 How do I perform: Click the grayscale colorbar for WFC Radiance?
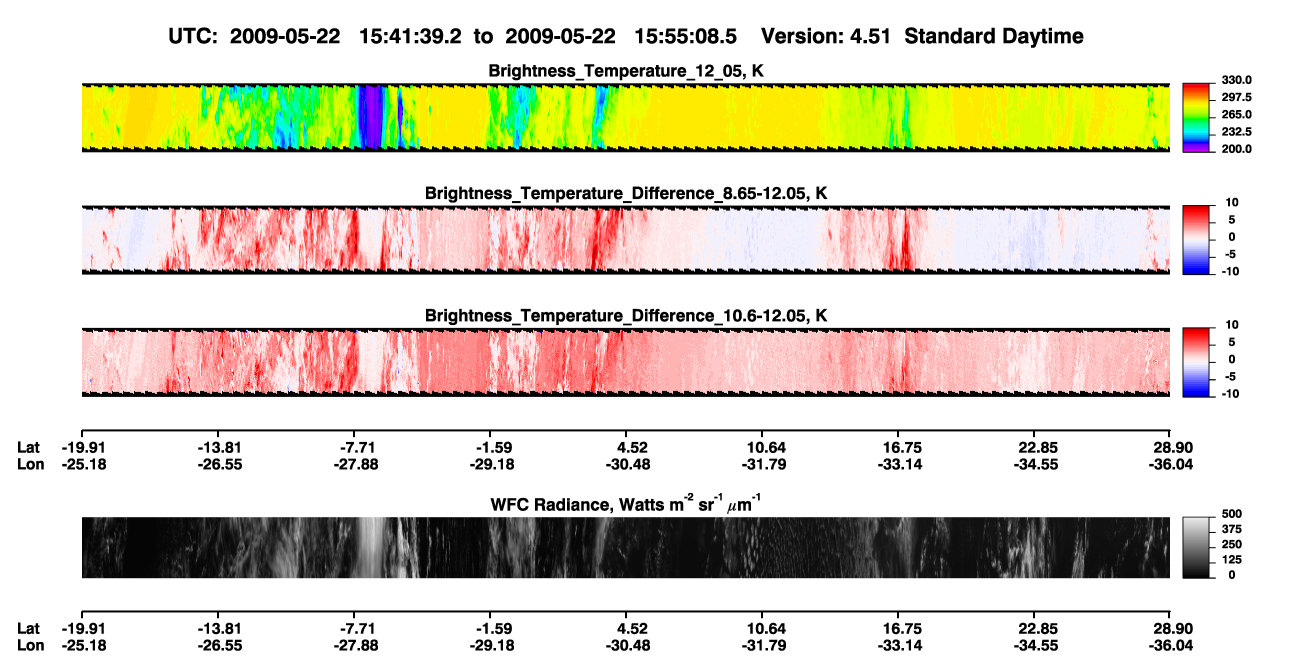coord(1196,548)
